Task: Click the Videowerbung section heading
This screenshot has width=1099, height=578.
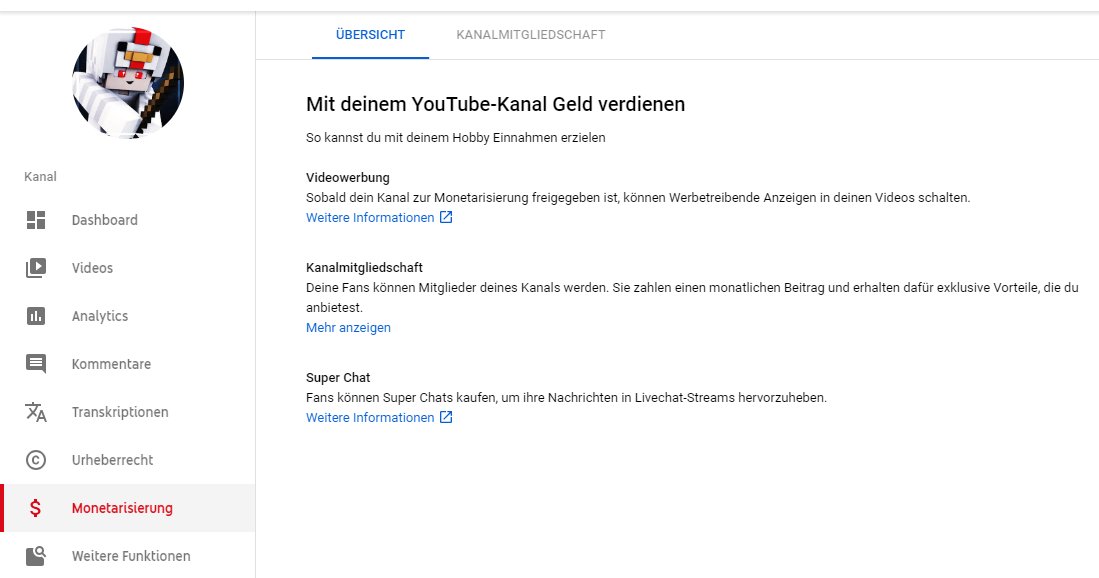Action: [x=348, y=177]
